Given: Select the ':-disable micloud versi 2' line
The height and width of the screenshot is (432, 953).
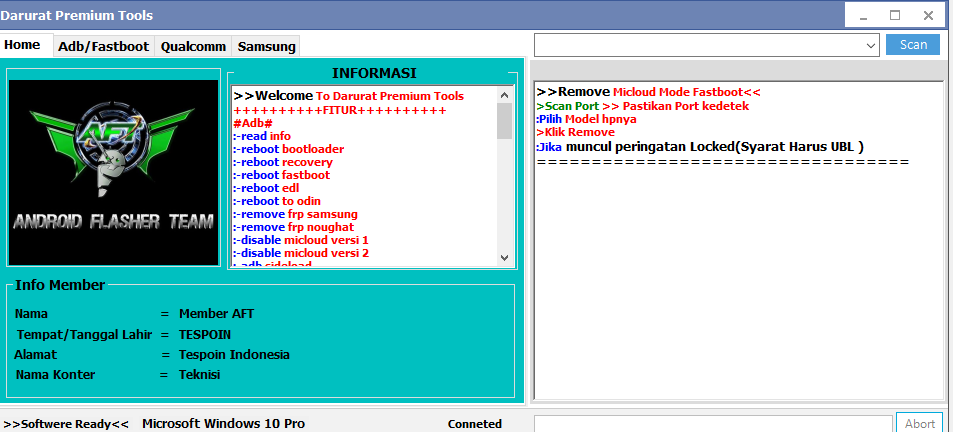Looking at the screenshot, I should (x=301, y=253).
